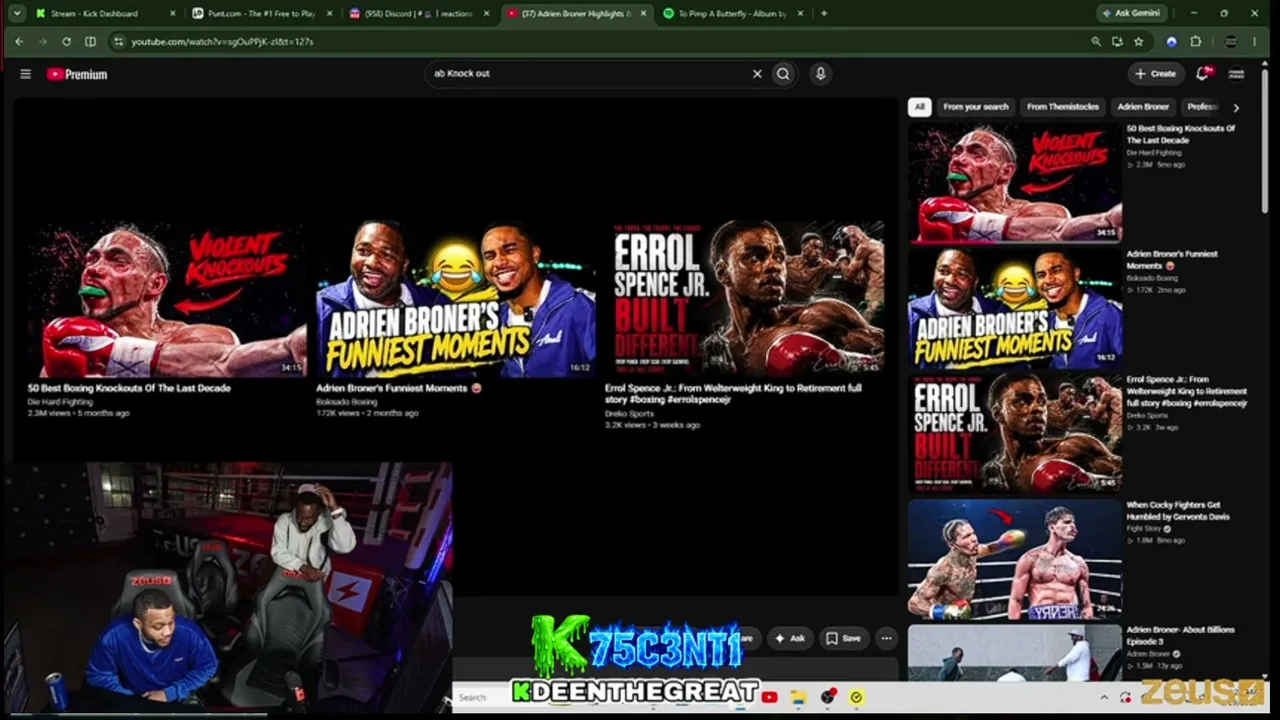Open more actions ellipsis below video
This screenshot has width=1280, height=720.
pyautogui.click(x=886, y=638)
